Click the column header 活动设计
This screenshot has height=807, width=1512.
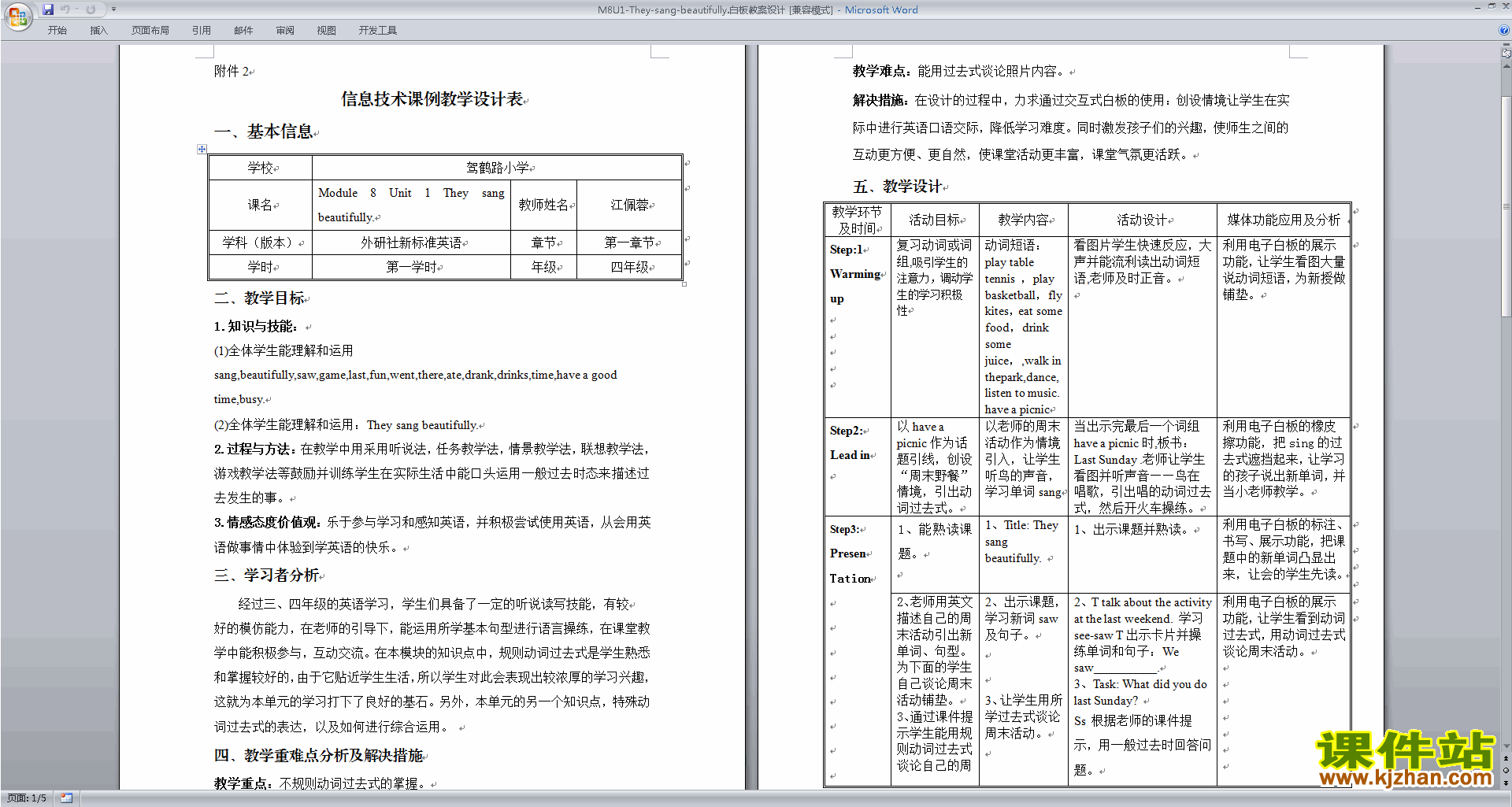pyautogui.click(x=1142, y=220)
